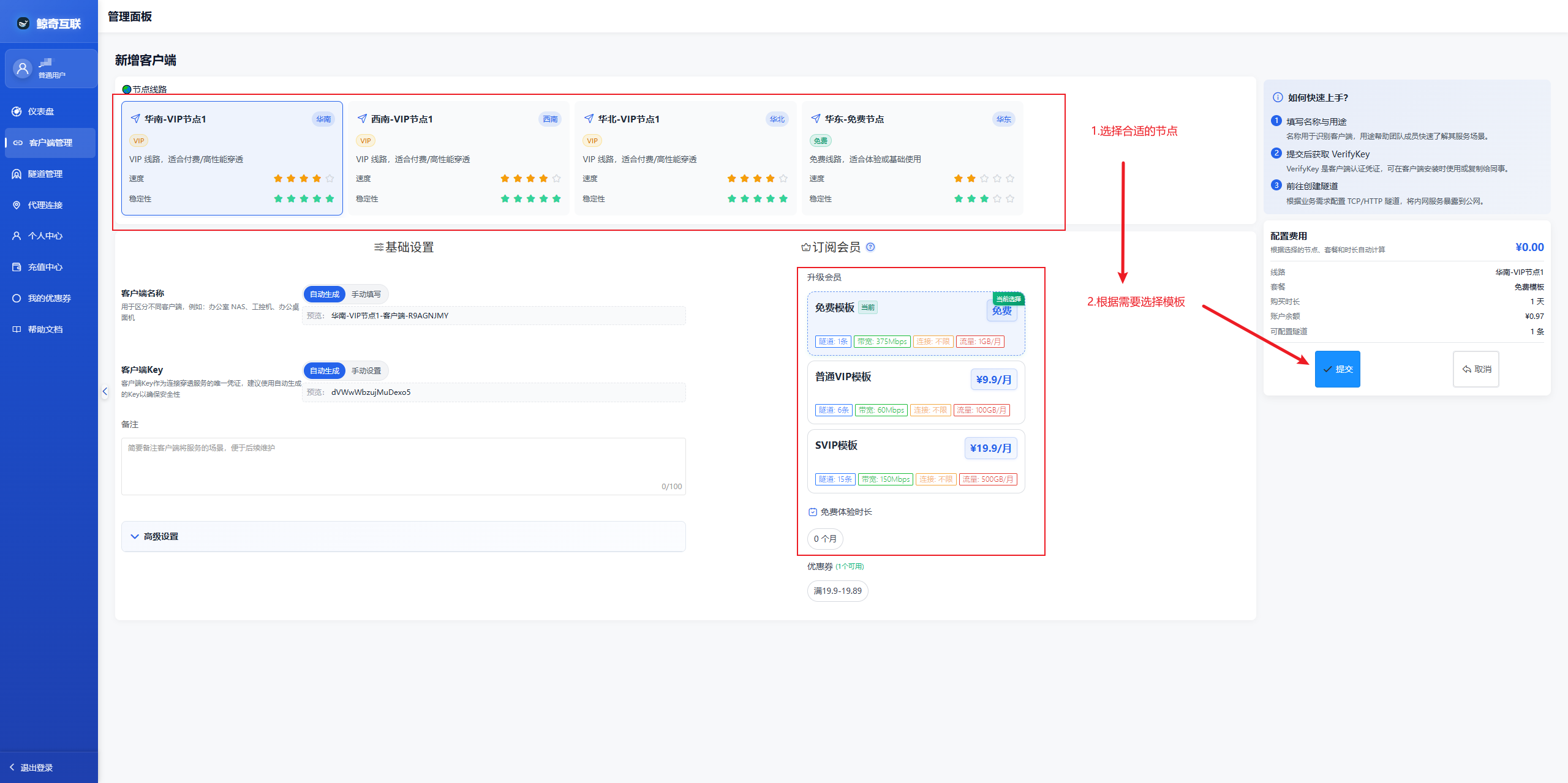Click the coupons icon in the sidebar
This screenshot has height=783, width=1568.
tap(17, 298)
